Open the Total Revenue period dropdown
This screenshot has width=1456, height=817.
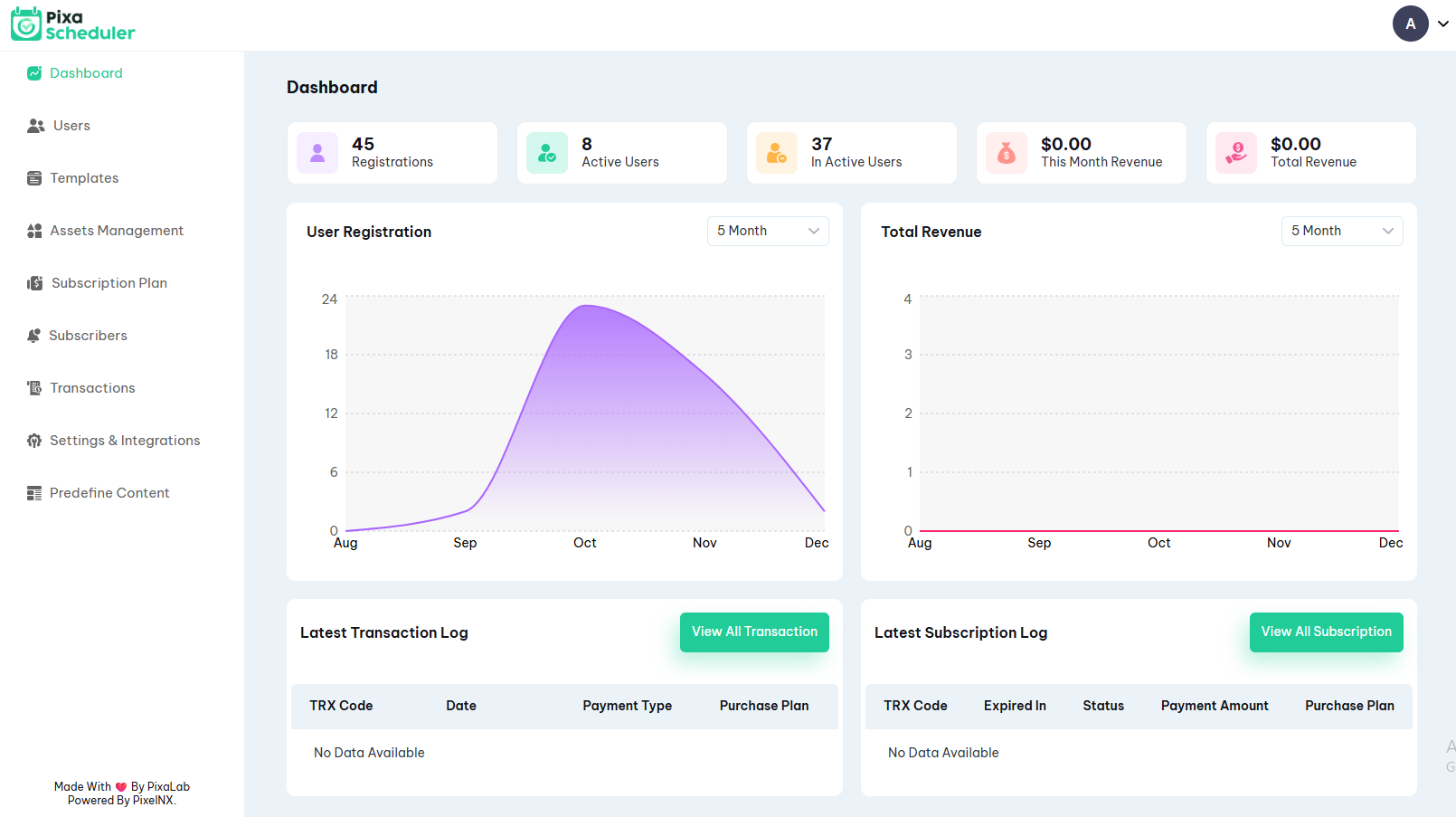tap(1341, 231)
